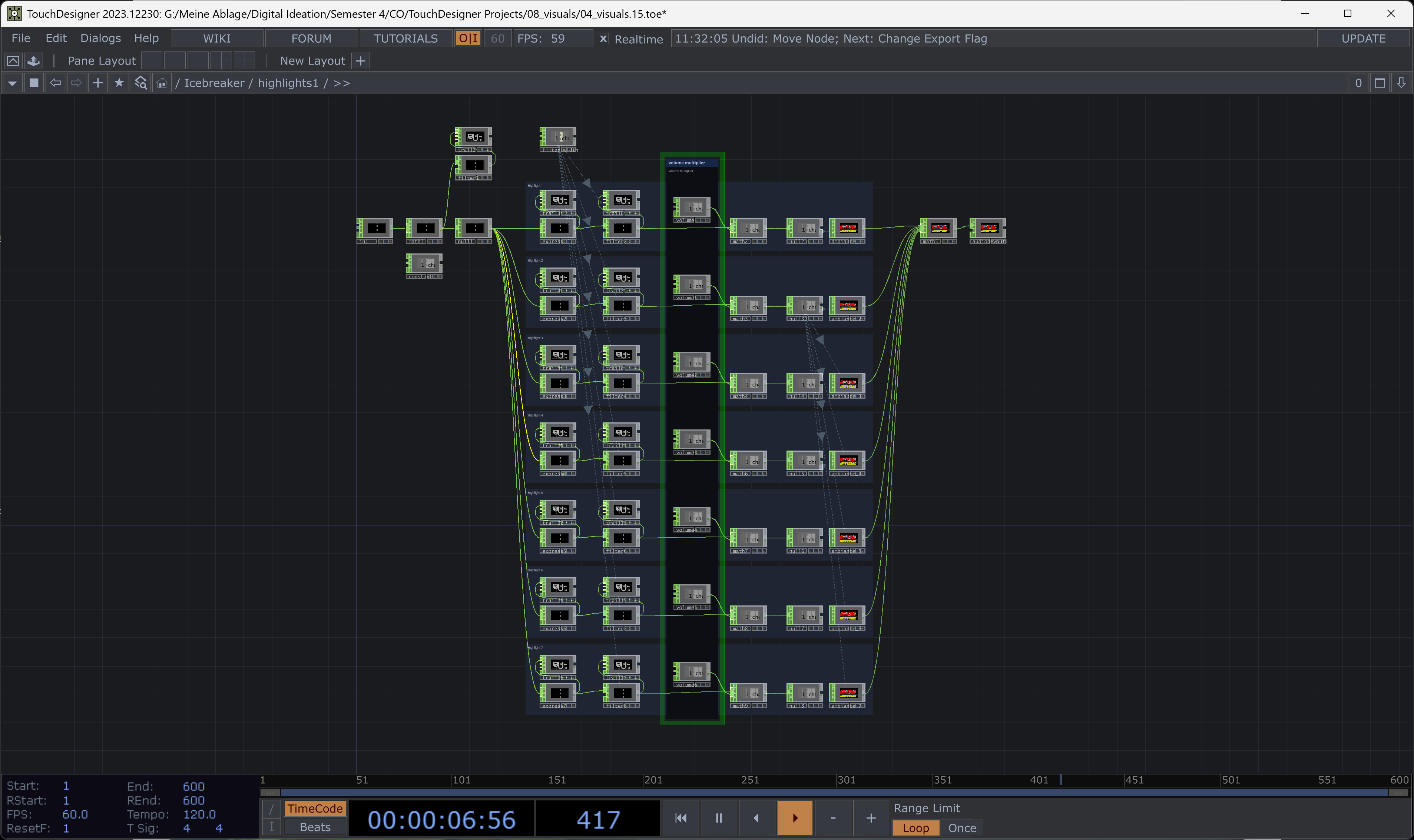Viewport: 1414px width, 840px height.
Task: Click the save layout tray icon
Action: [34, 60]
